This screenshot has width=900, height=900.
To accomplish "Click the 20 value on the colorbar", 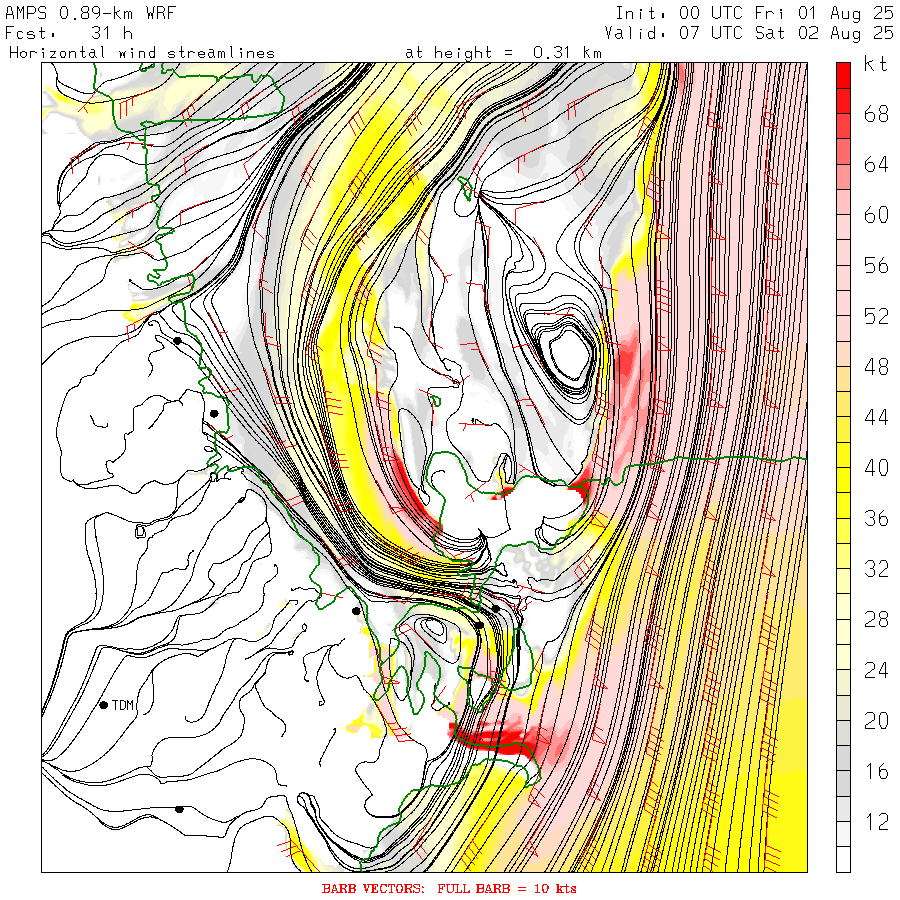I will click(876, 720).
